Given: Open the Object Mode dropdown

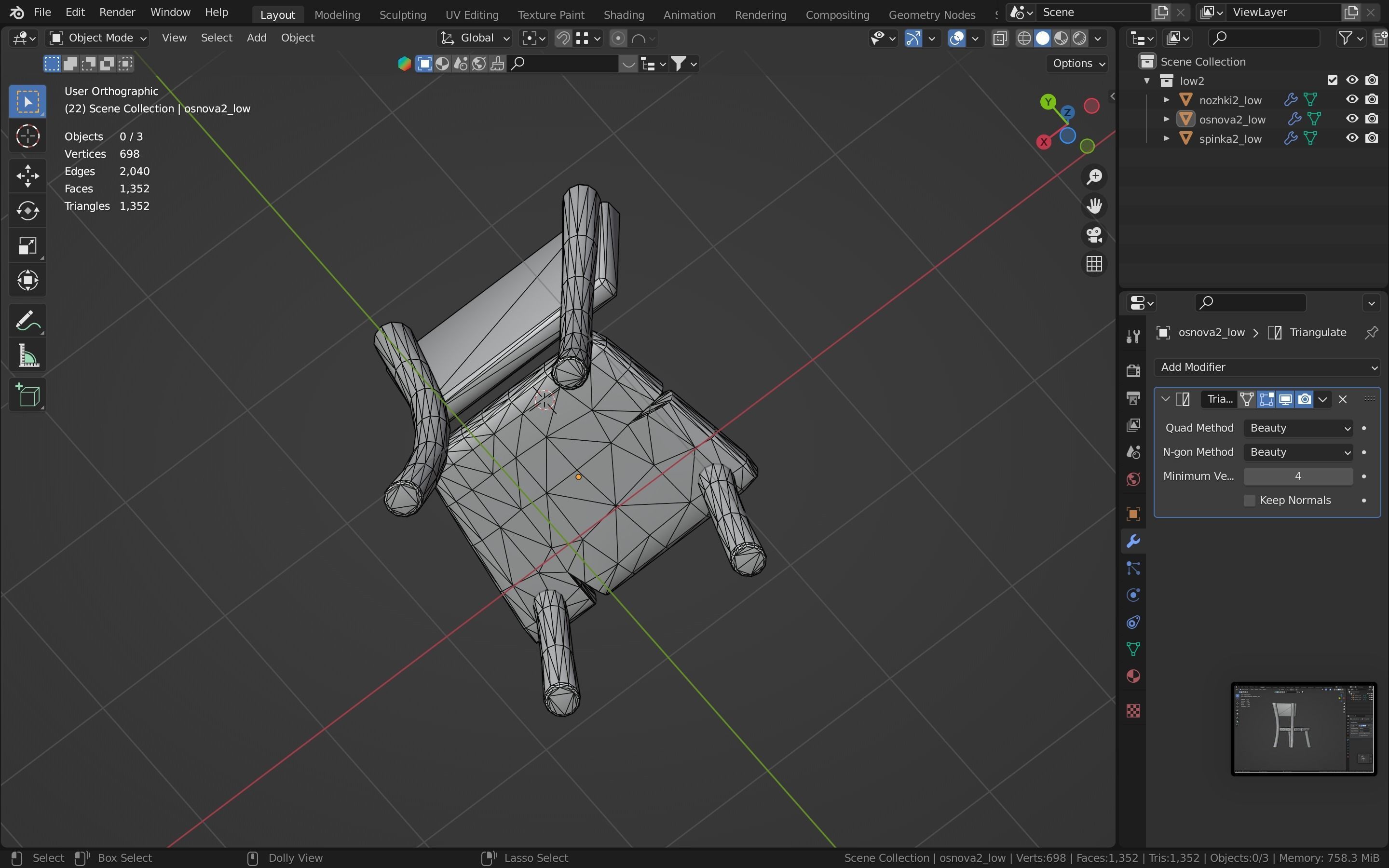Looking at the screenshot, I should point(97,38).
